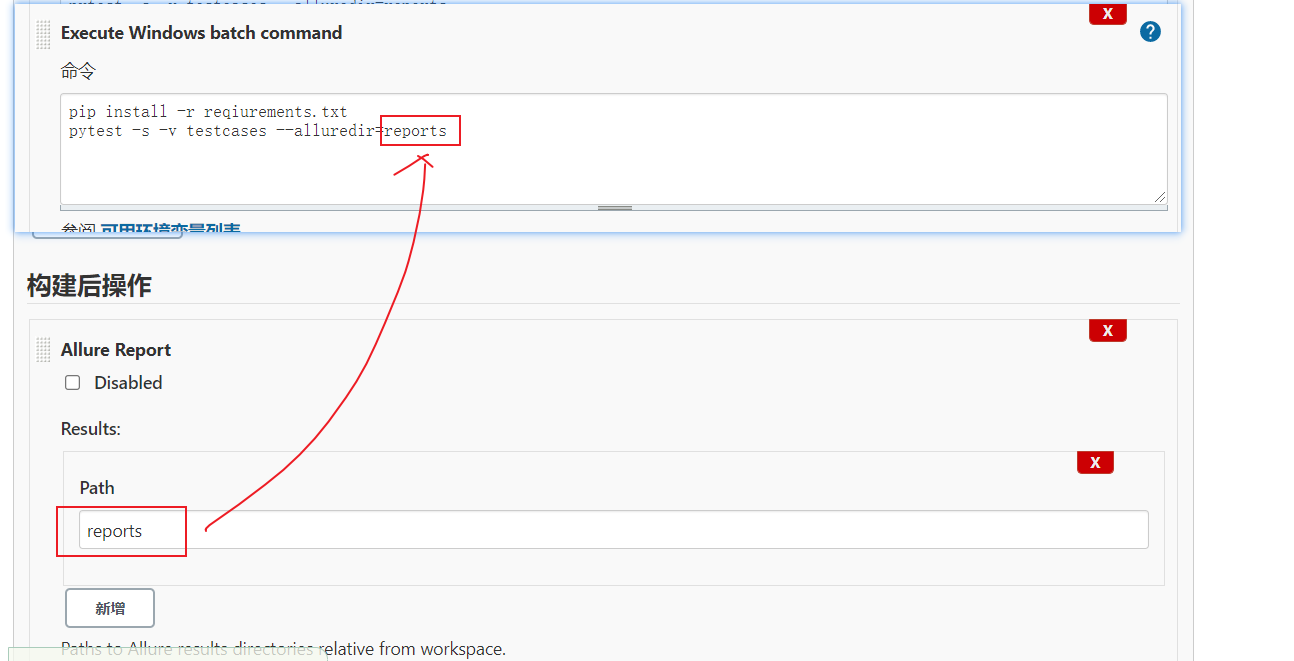Viewport: 1294px width, 661px height.
Task: Grab the Allure Report drag handle
Action: tap(43, 350)
